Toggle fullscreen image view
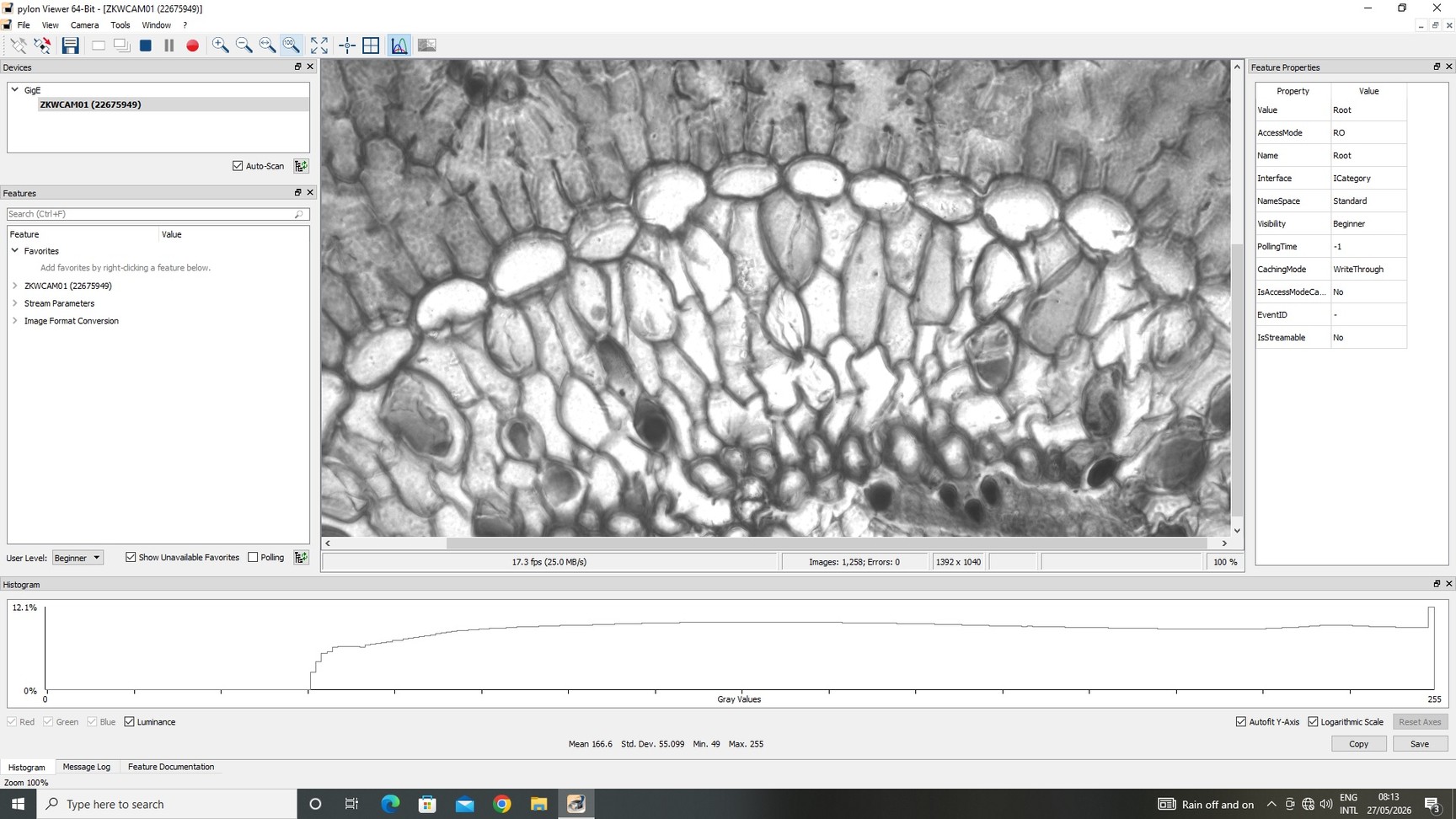1456x819 pixels. point(319,45)
